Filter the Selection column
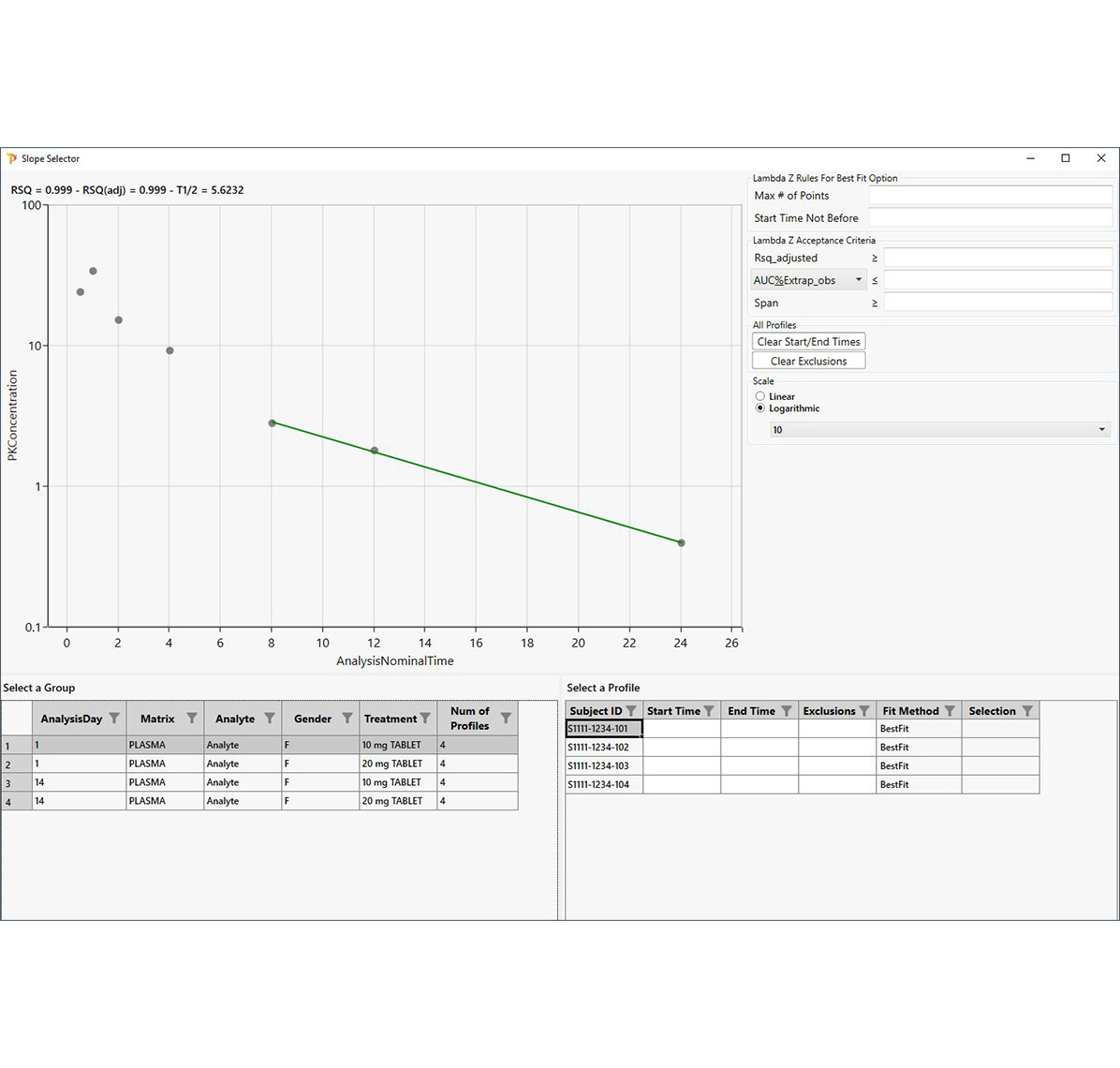1120x1068 pixels. (1027, 711)
